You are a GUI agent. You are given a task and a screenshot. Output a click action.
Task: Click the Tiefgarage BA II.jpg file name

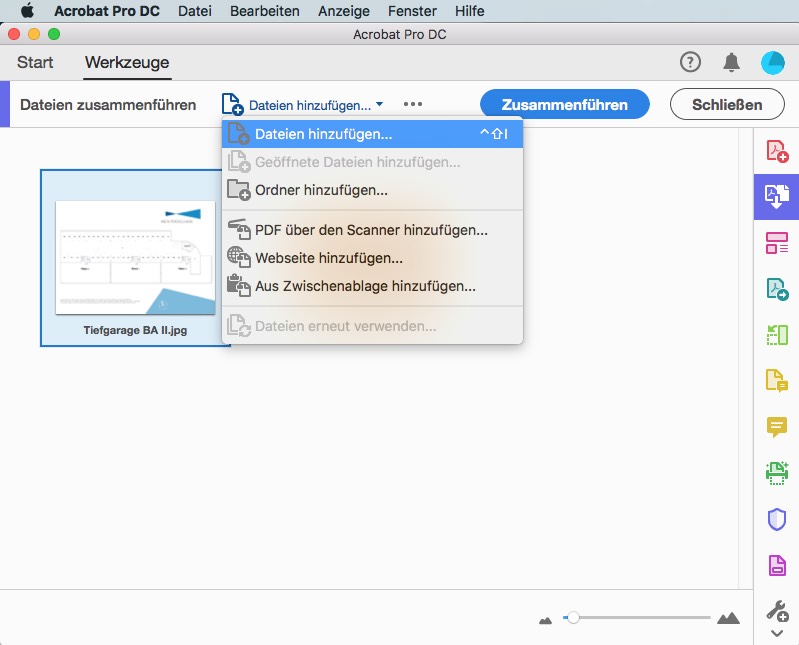pos(135,330)
